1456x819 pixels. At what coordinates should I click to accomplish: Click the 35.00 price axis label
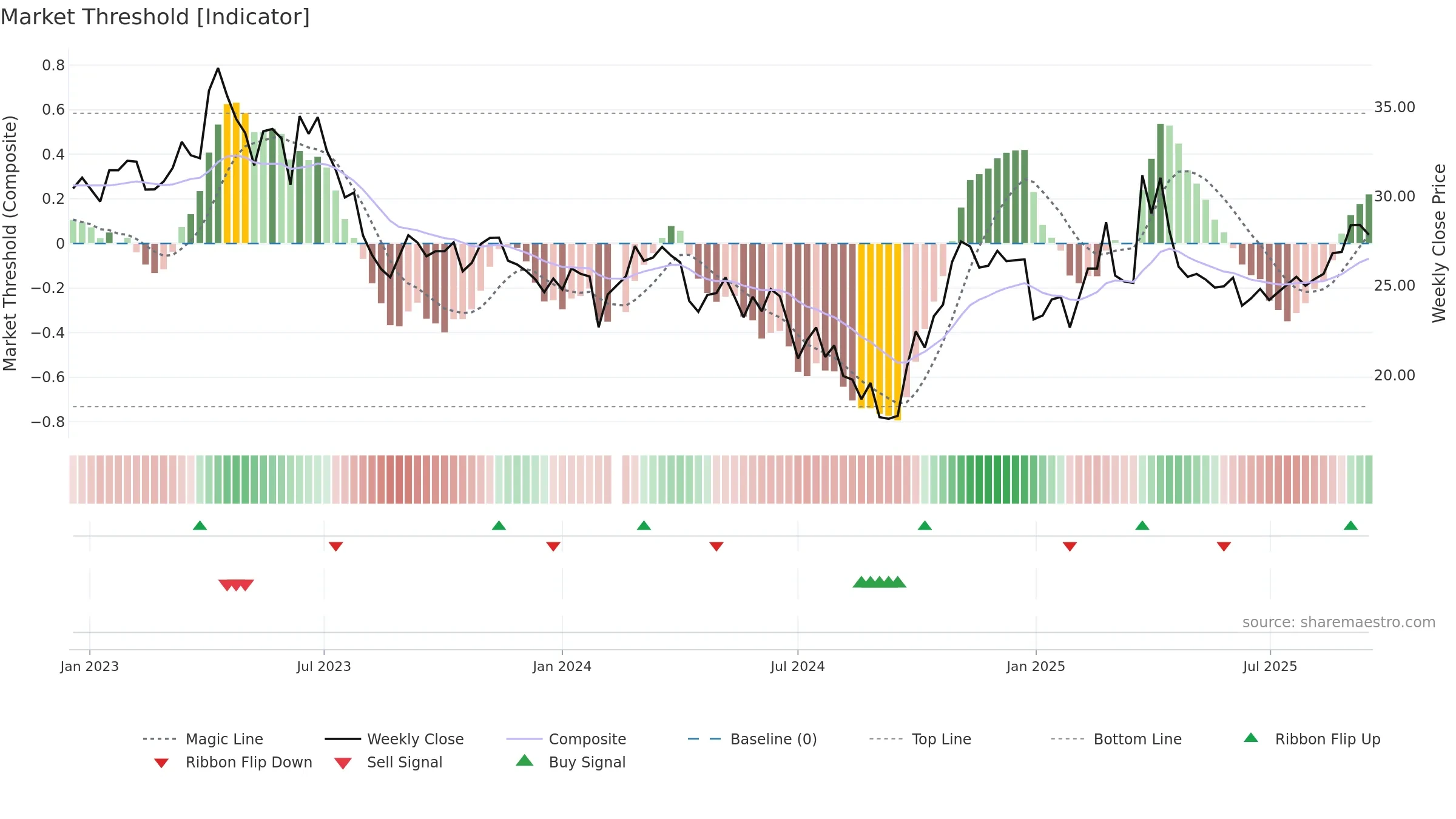click(1395, 107)
